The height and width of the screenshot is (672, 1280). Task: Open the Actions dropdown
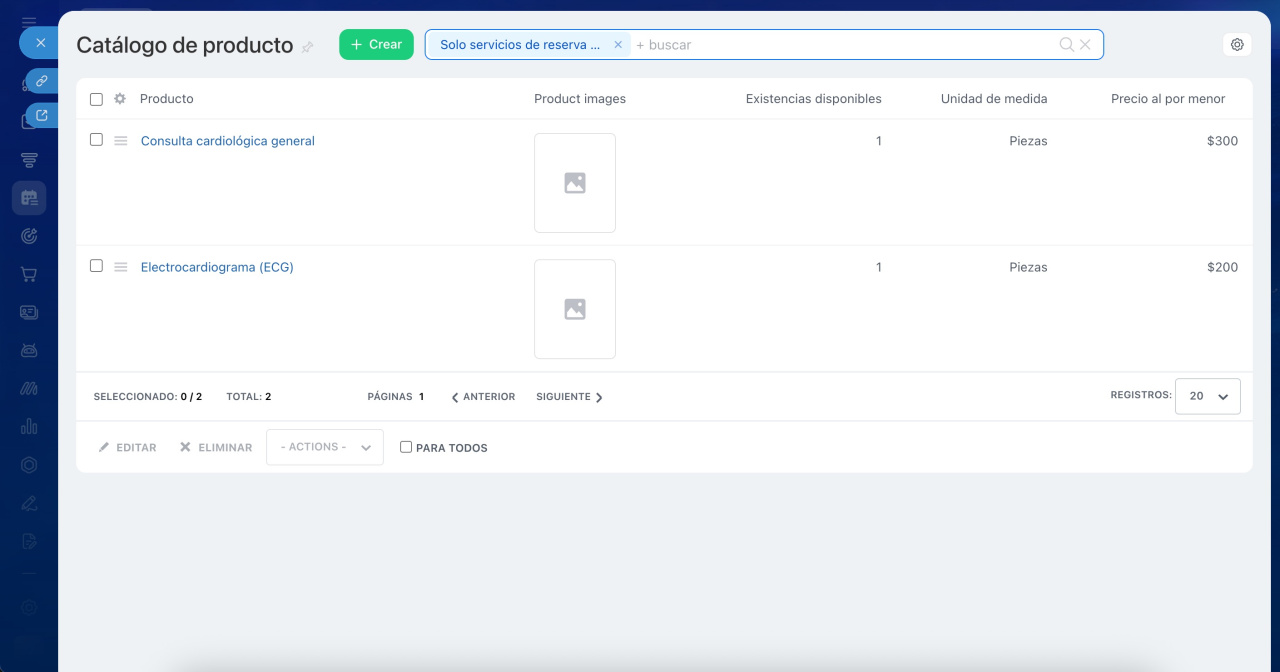point(324,447)
